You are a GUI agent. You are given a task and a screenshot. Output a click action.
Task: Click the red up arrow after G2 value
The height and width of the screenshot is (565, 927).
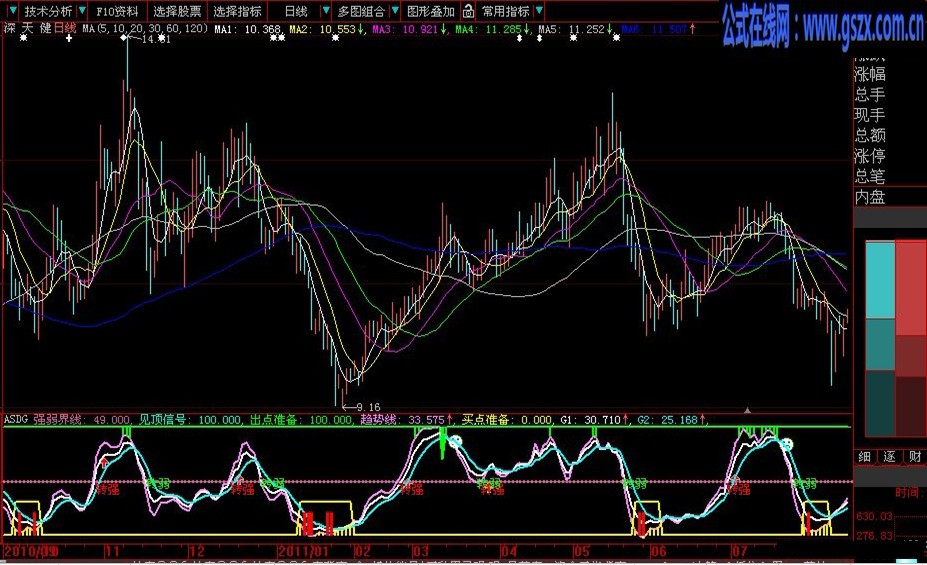point(703,420)
